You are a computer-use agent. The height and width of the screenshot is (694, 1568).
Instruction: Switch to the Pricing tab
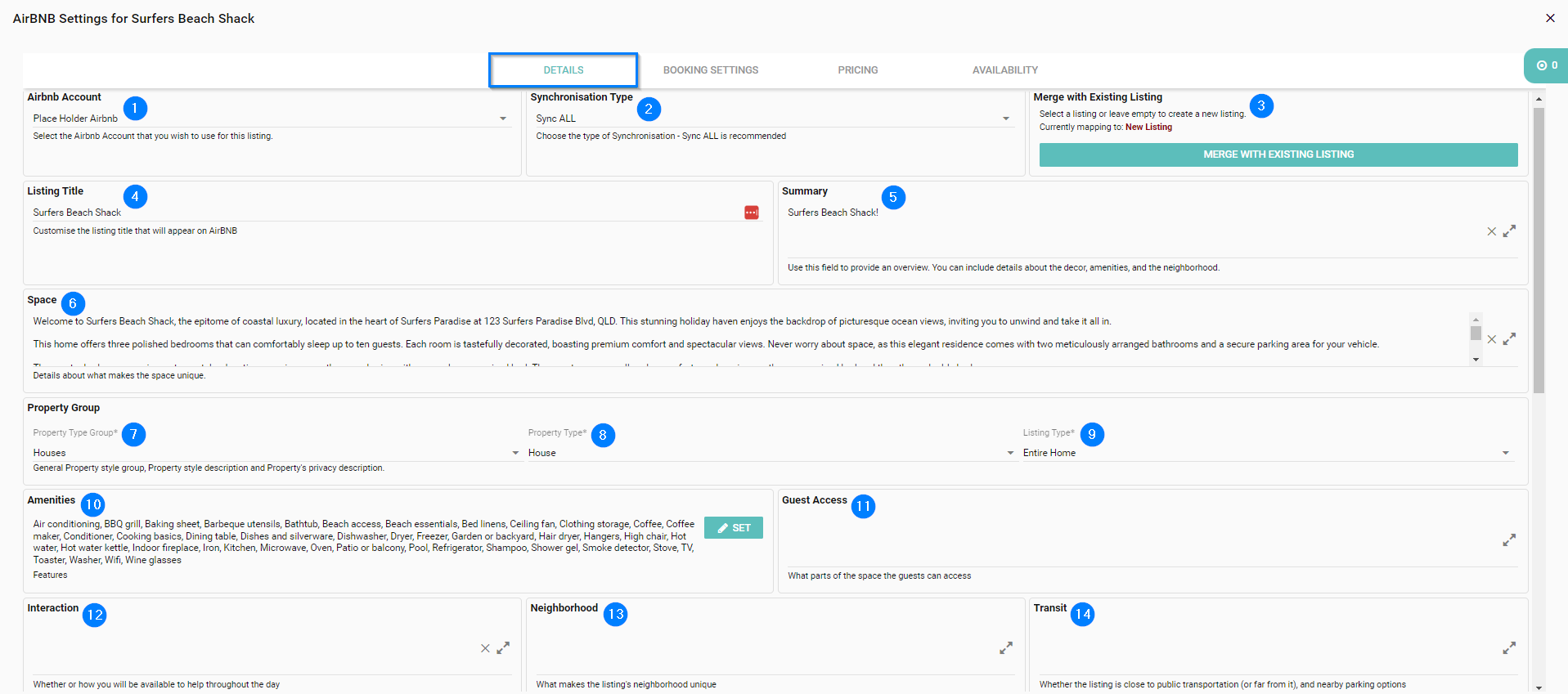click(857, 70)
